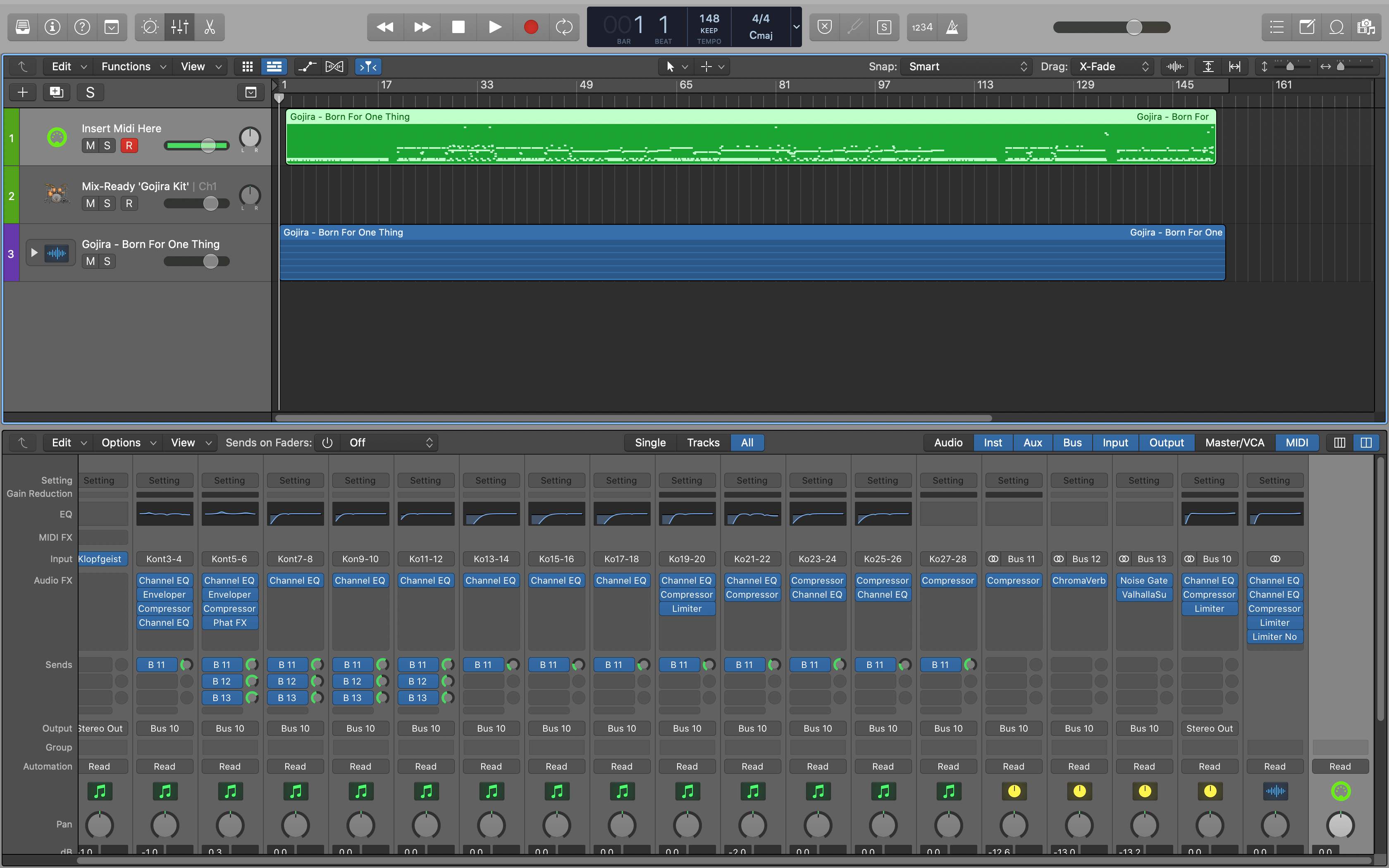This screenshot has height=868, width=1389.
Task: Solo the Mix-Ready 'Gojira Kit' track
Action: tap(107, 203)
